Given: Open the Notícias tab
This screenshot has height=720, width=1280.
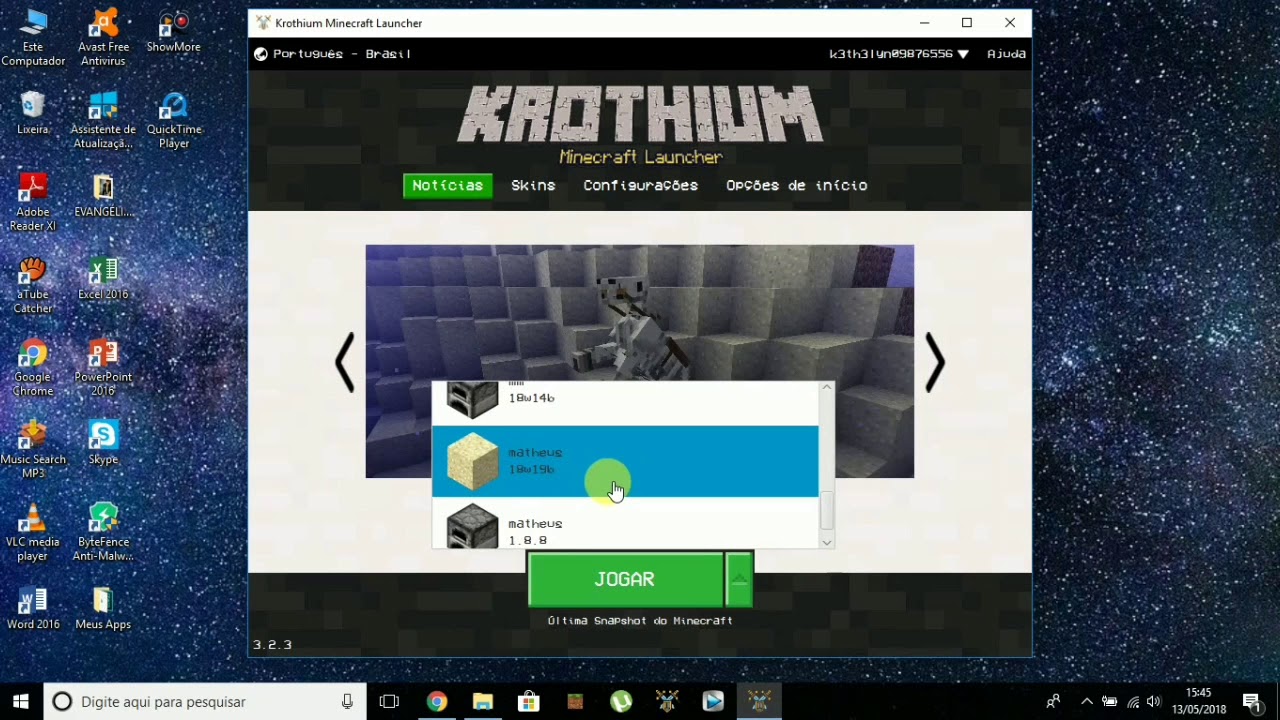Looking at the screenshot, I should (x=447, y=185).
